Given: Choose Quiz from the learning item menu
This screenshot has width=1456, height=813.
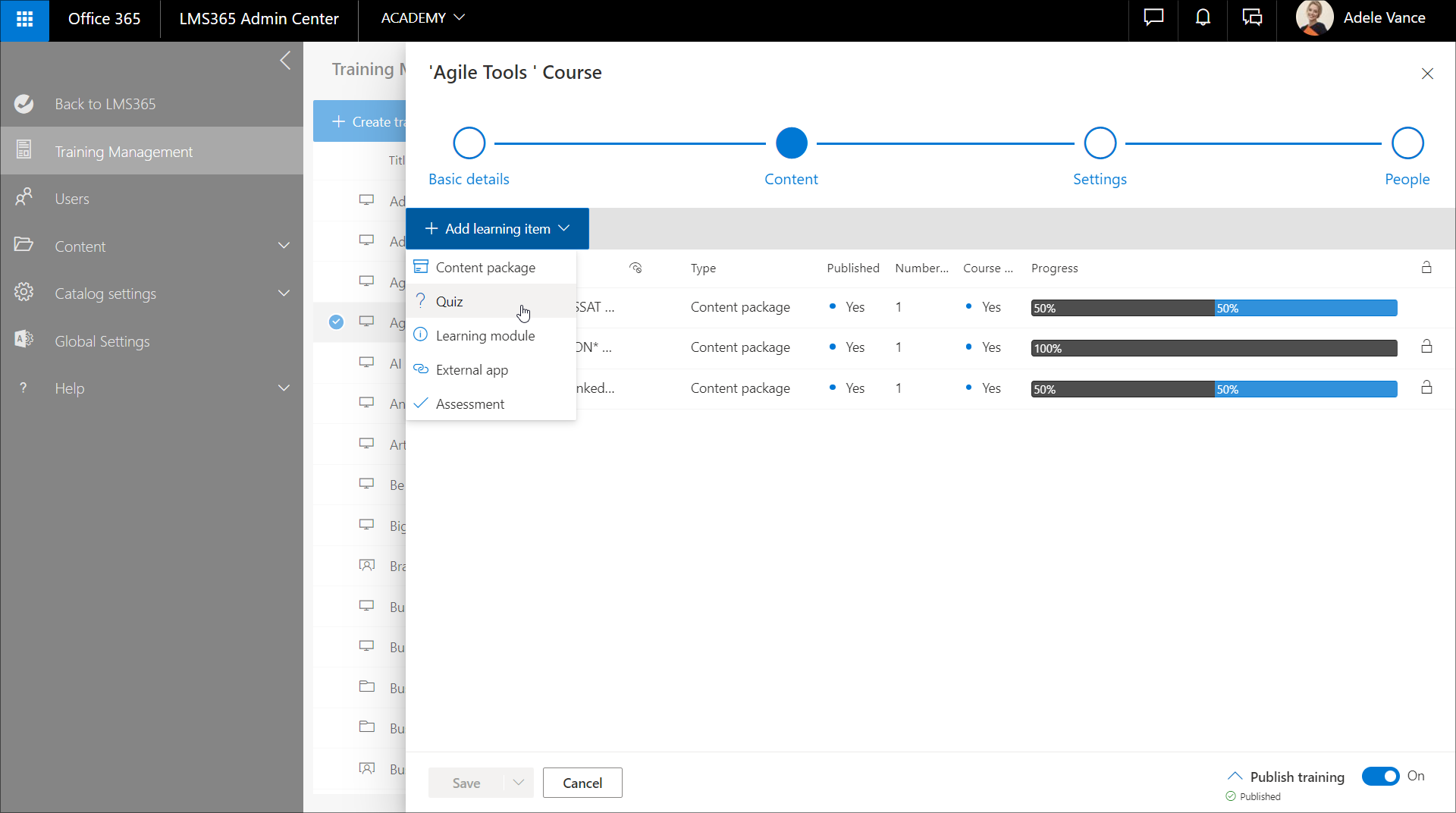Looking at the screenshot, I should pos(450,302).
